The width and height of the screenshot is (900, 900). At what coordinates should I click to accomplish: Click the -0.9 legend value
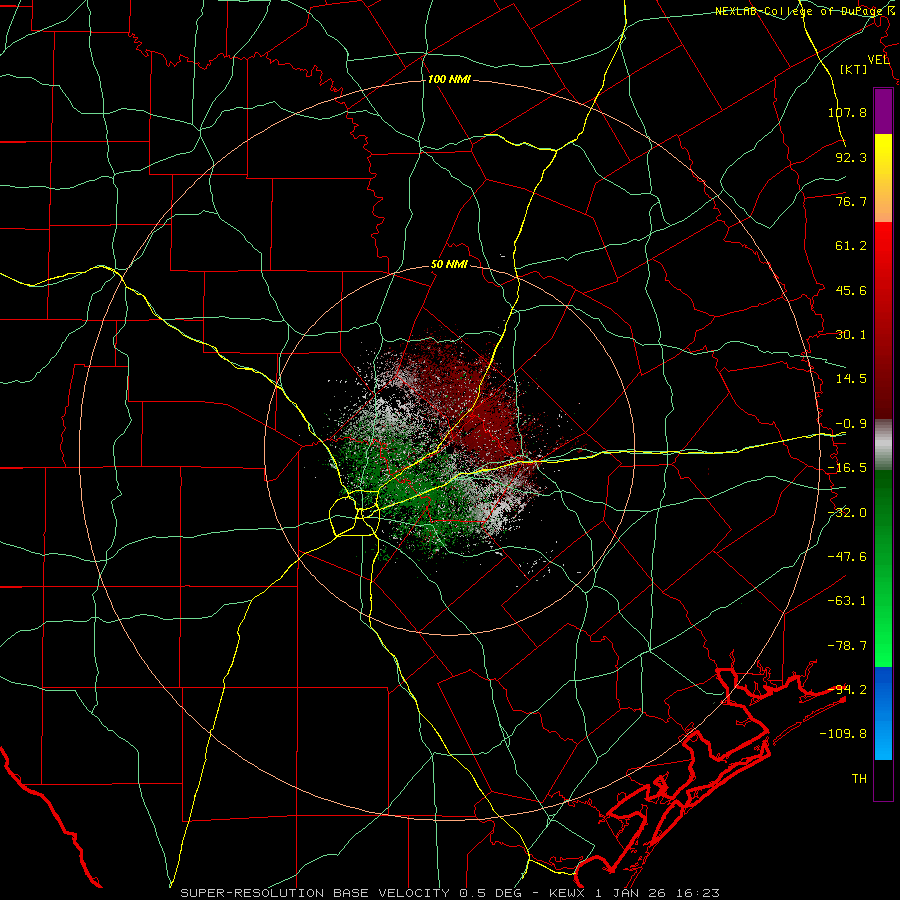pos(851,424)
